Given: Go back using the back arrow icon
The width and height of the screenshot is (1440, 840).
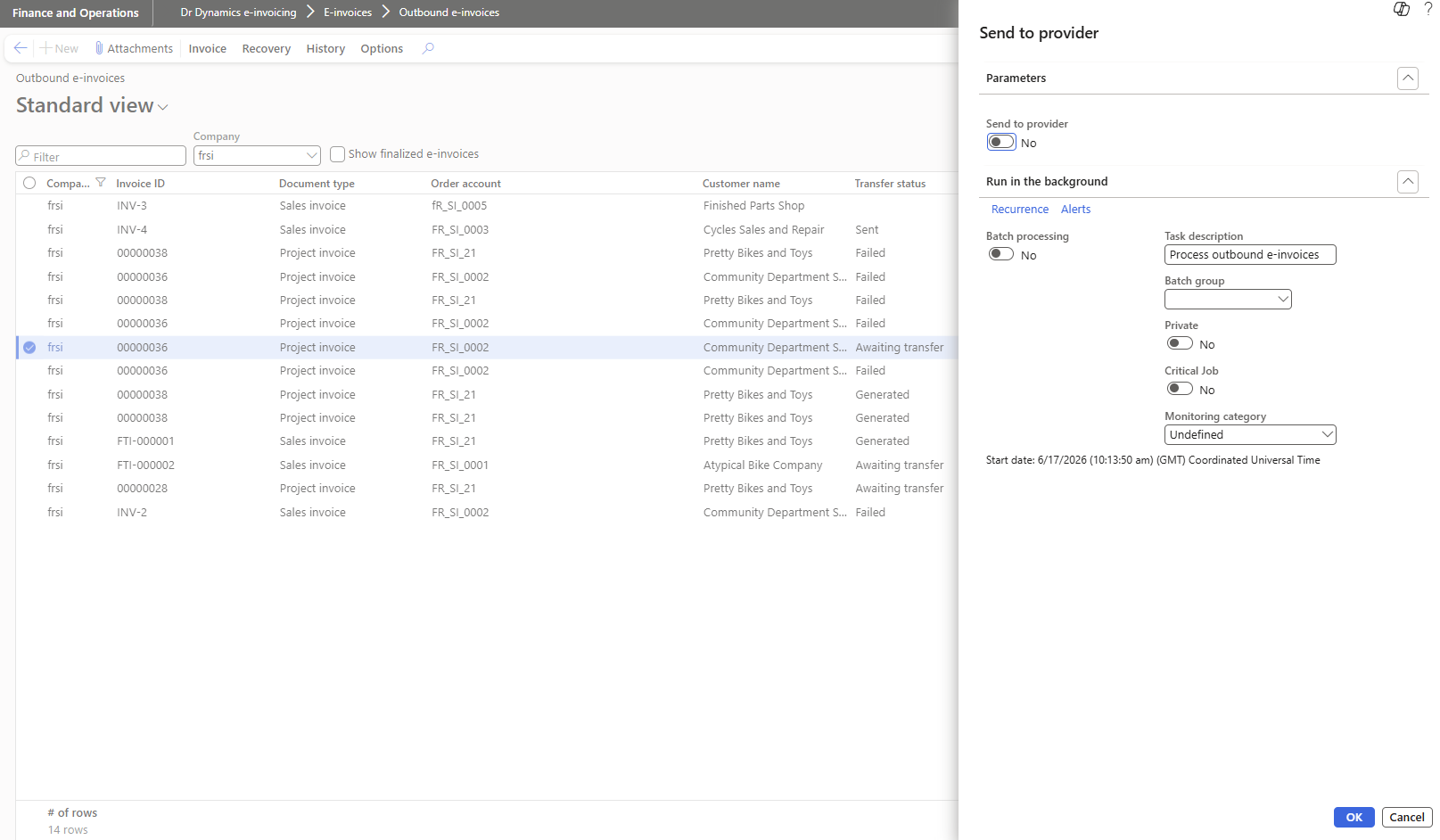Looking at the screenshot, I should point(21,48).
